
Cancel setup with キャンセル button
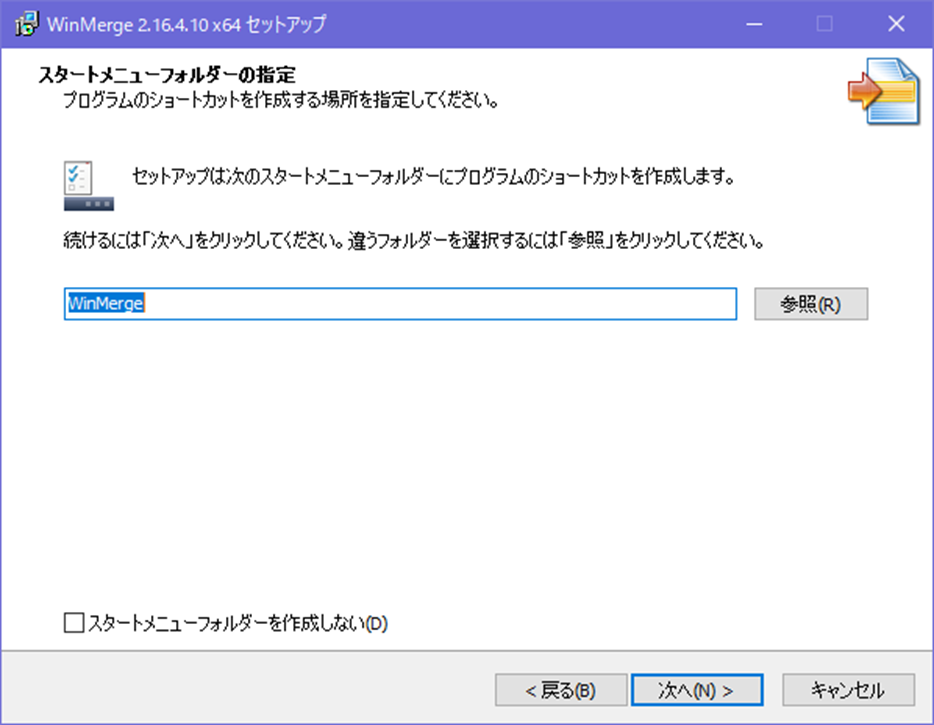click(848, 690)
